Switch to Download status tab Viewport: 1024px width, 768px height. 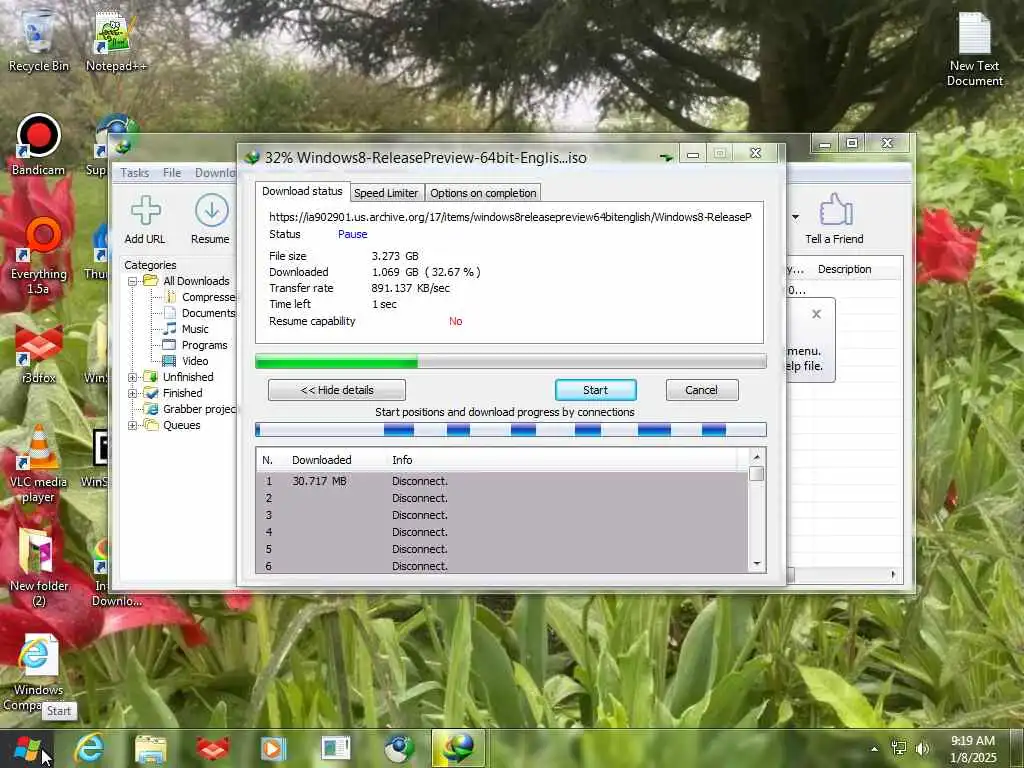coord(302,191)
